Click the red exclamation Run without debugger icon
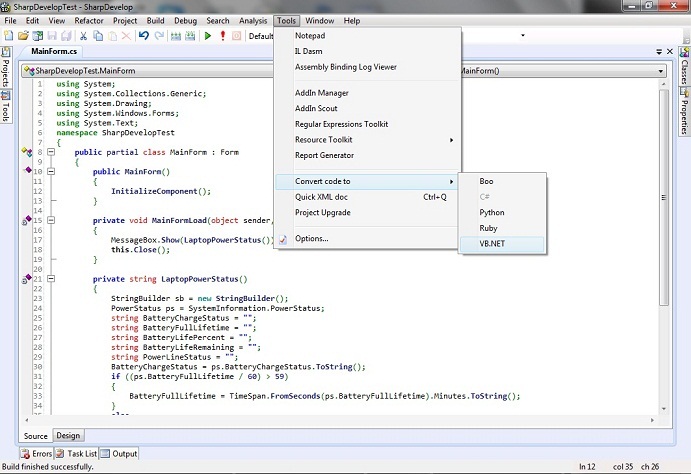This screenshot has width=691, height=474. (223, 36)
